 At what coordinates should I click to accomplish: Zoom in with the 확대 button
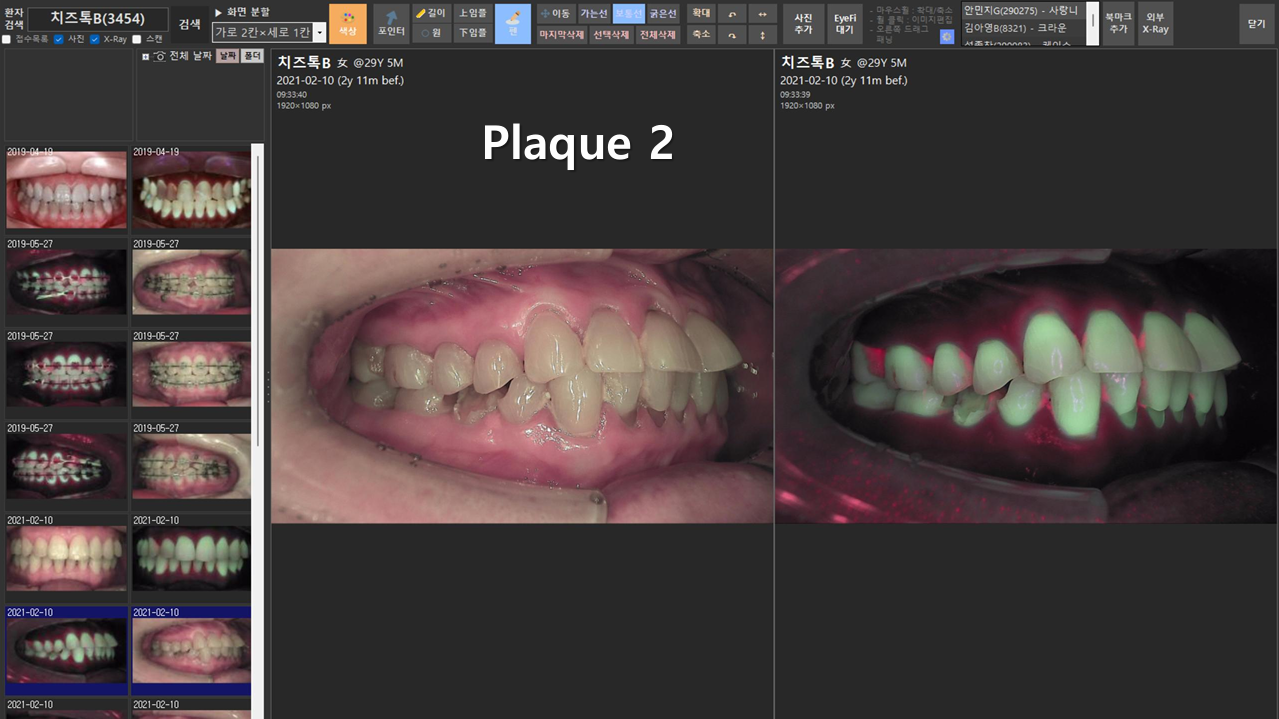tap(701, 14)
